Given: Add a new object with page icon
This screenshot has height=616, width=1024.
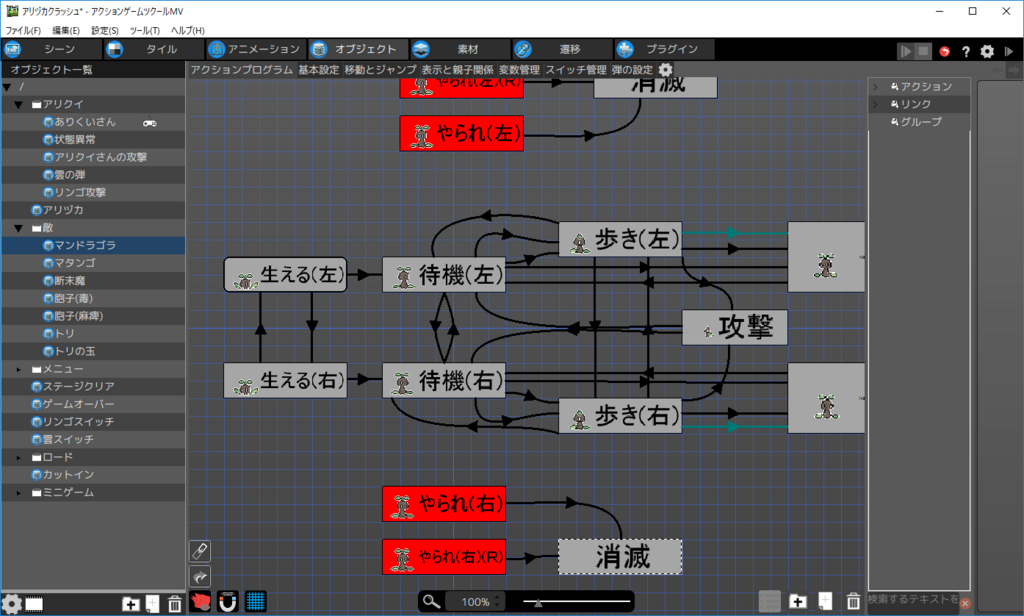Looking at the screenshot, I should 152,604.
